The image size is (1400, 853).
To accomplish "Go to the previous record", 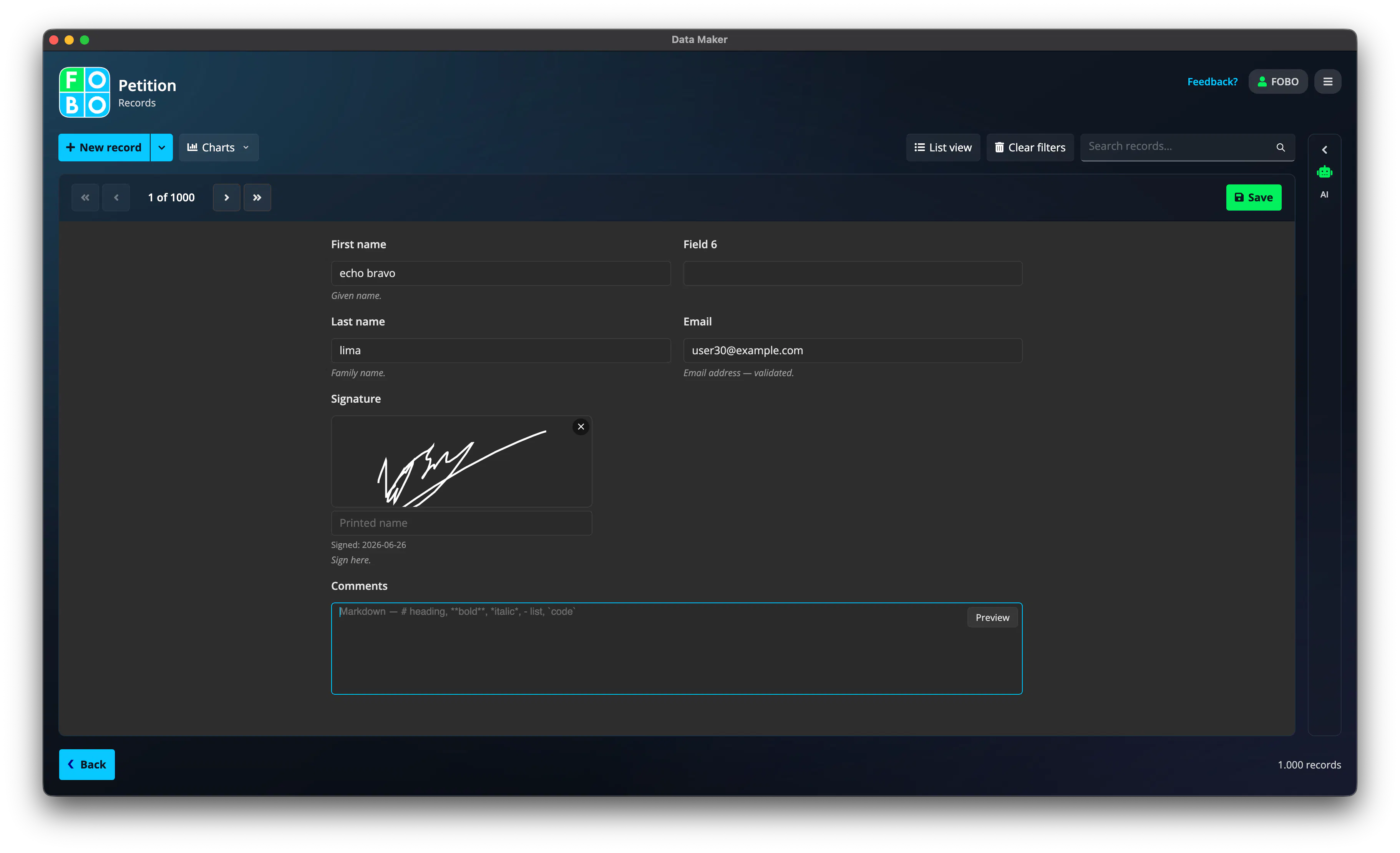I will pyautogui.click(x=116, y=197).
